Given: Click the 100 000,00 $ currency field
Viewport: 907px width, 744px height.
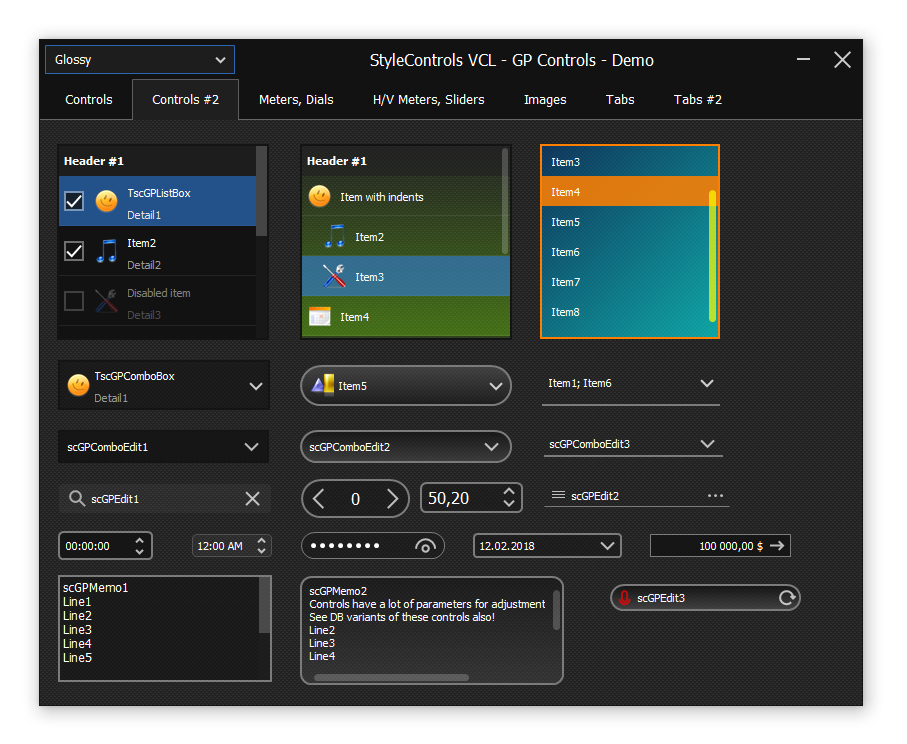Looking at the screenshot, I should (x=720, y=546).
